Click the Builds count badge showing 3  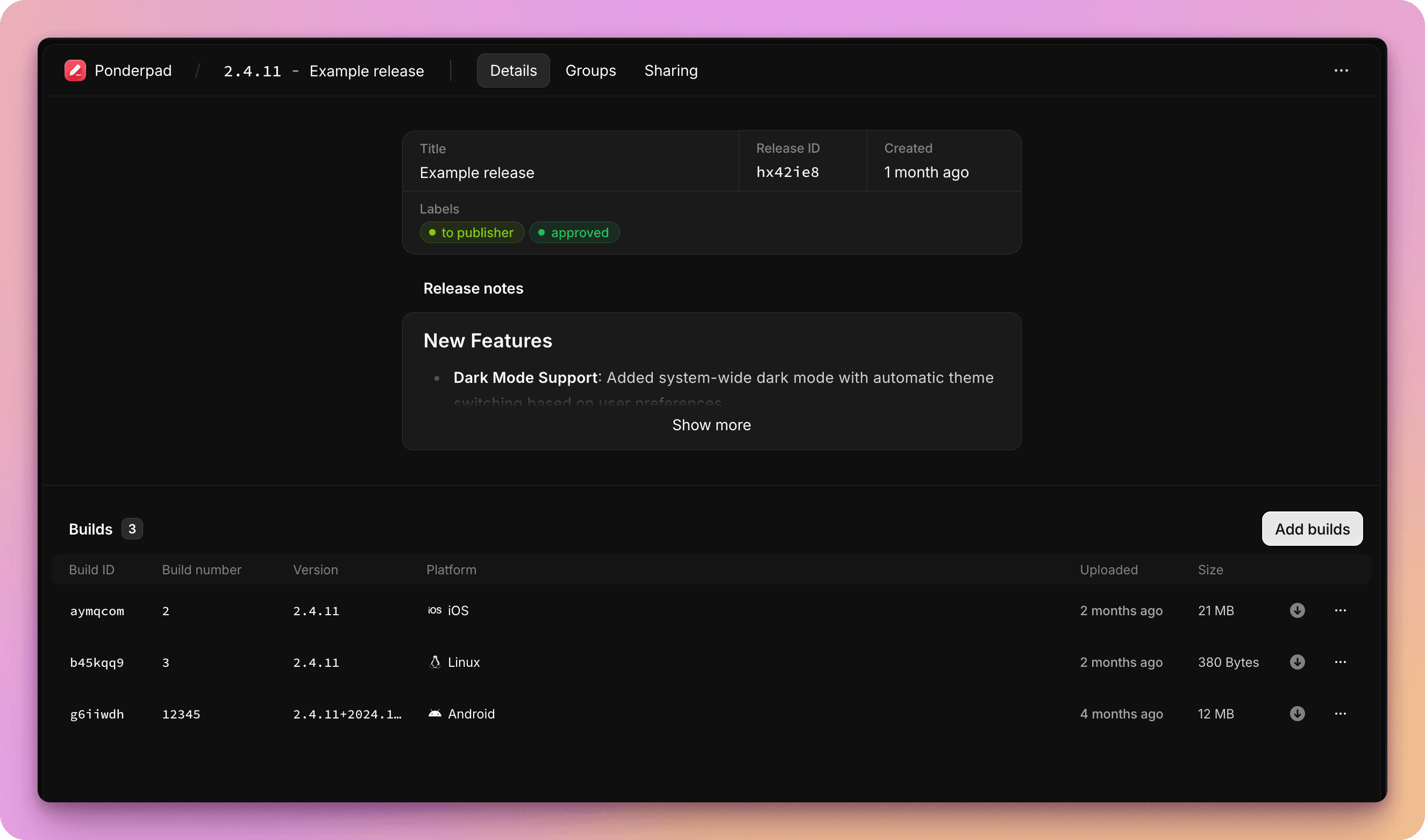[132, 529]
